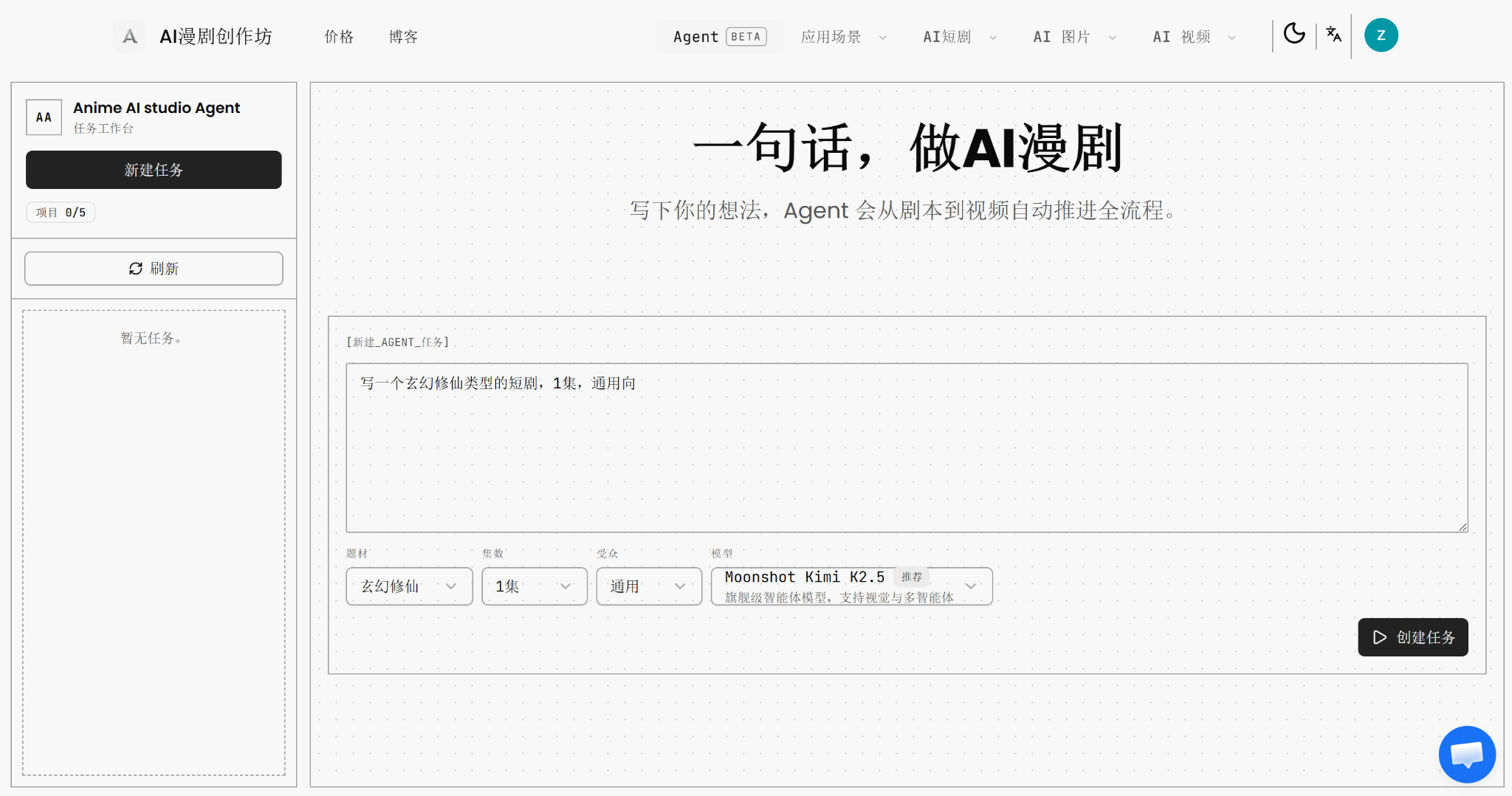Click the AA agent workspace icon
This screenshot has width=1512, height=796.
(44, 117)
